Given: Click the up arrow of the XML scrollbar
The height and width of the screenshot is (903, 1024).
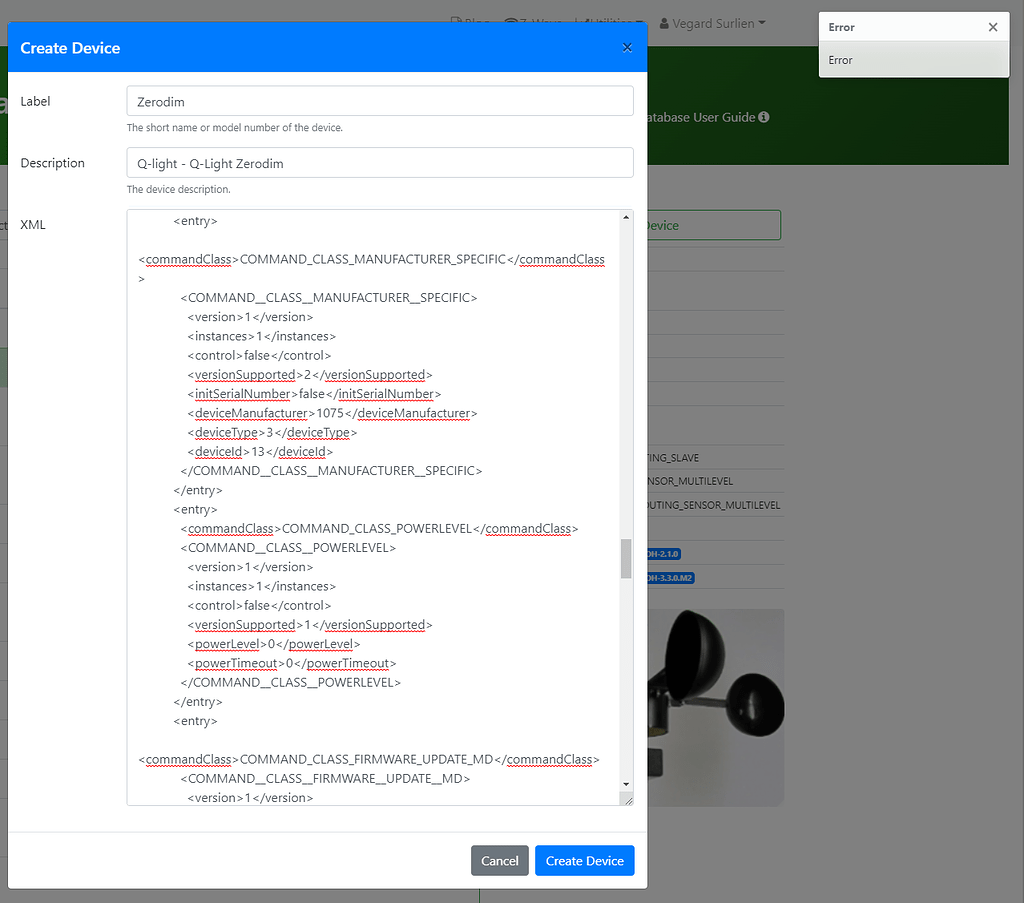Looking at the screenshot, I should (627, 216).
